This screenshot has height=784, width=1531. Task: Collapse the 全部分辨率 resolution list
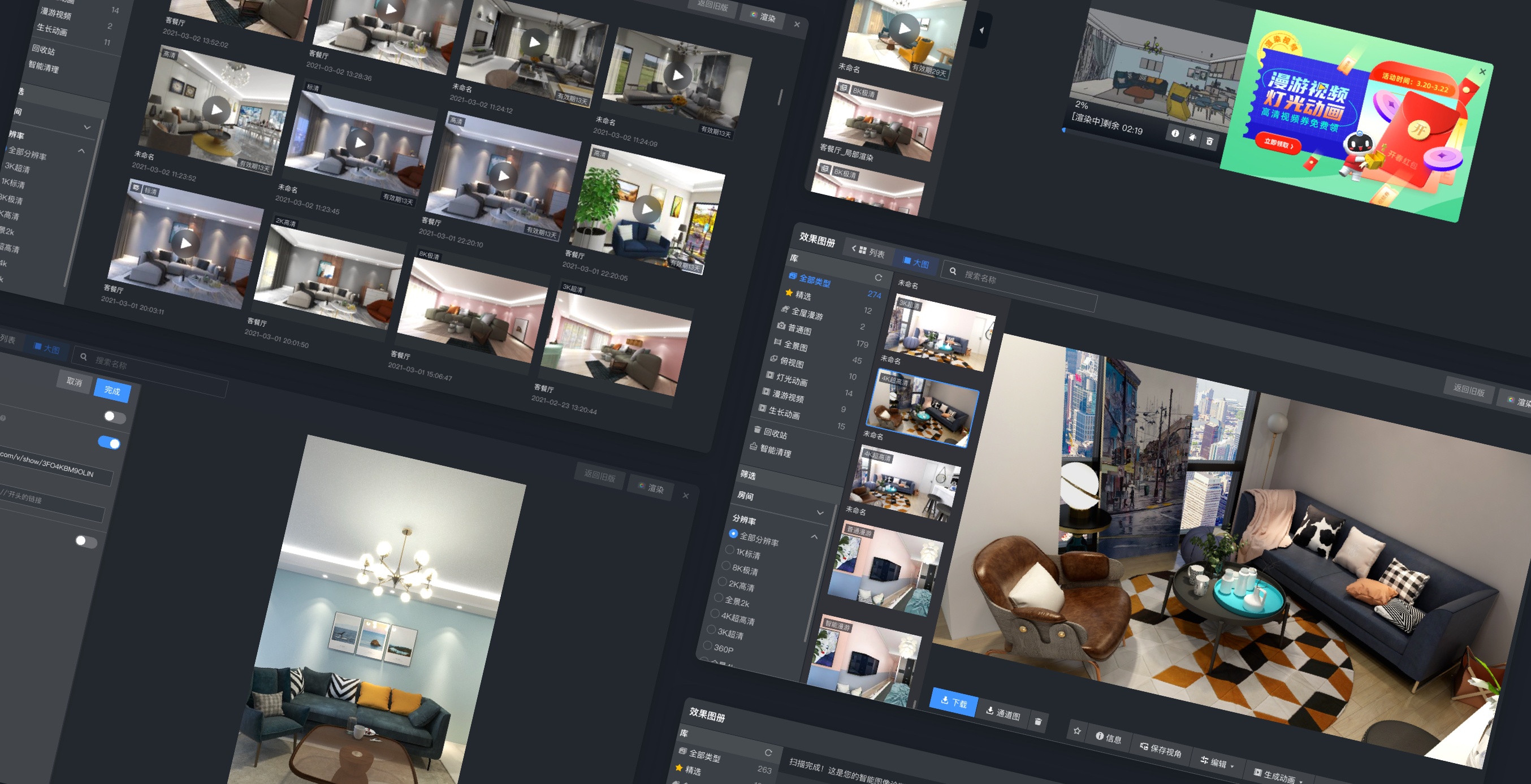(814, 537)
